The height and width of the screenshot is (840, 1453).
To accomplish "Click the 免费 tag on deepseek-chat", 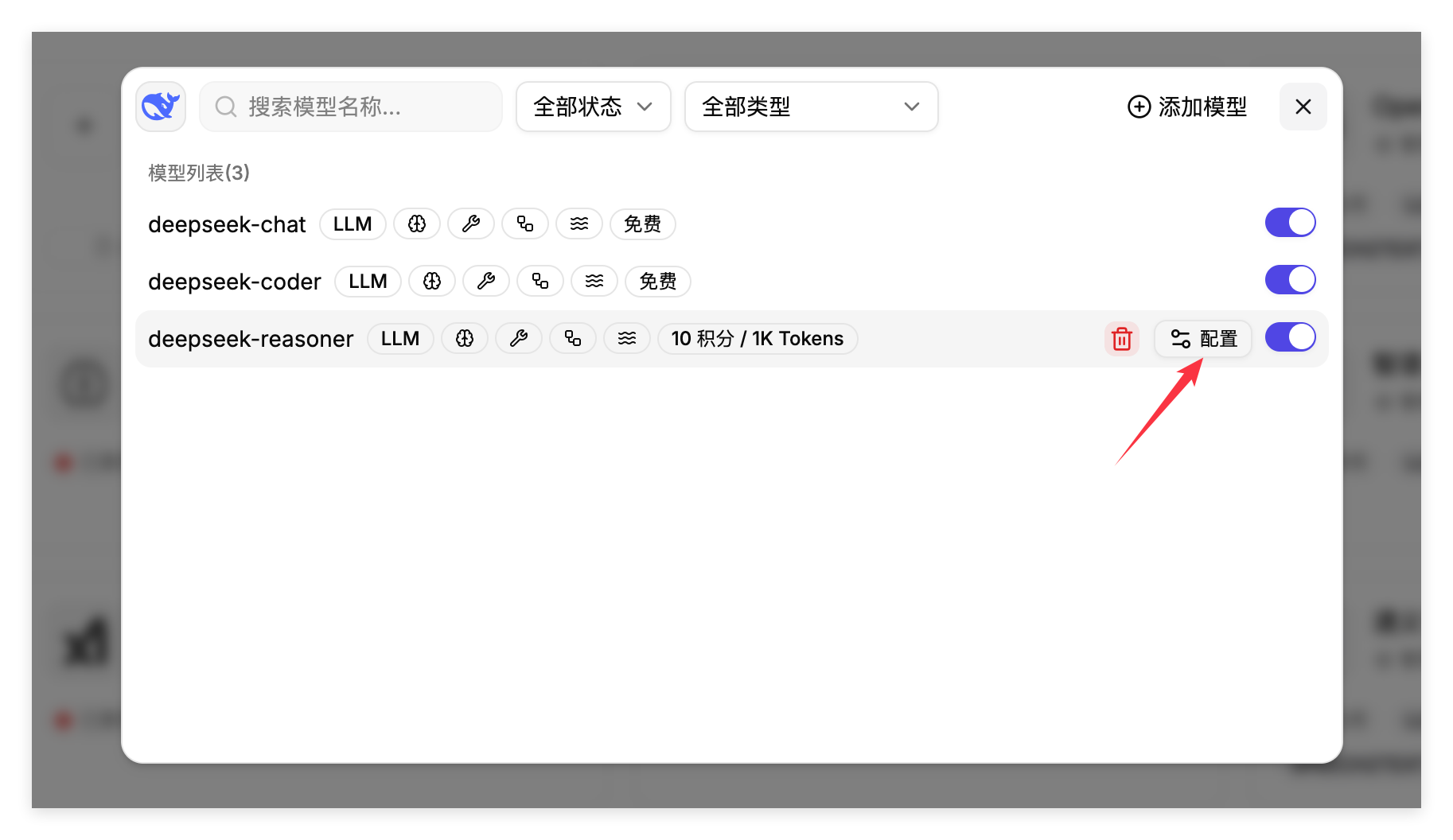I will click(643, 224).
